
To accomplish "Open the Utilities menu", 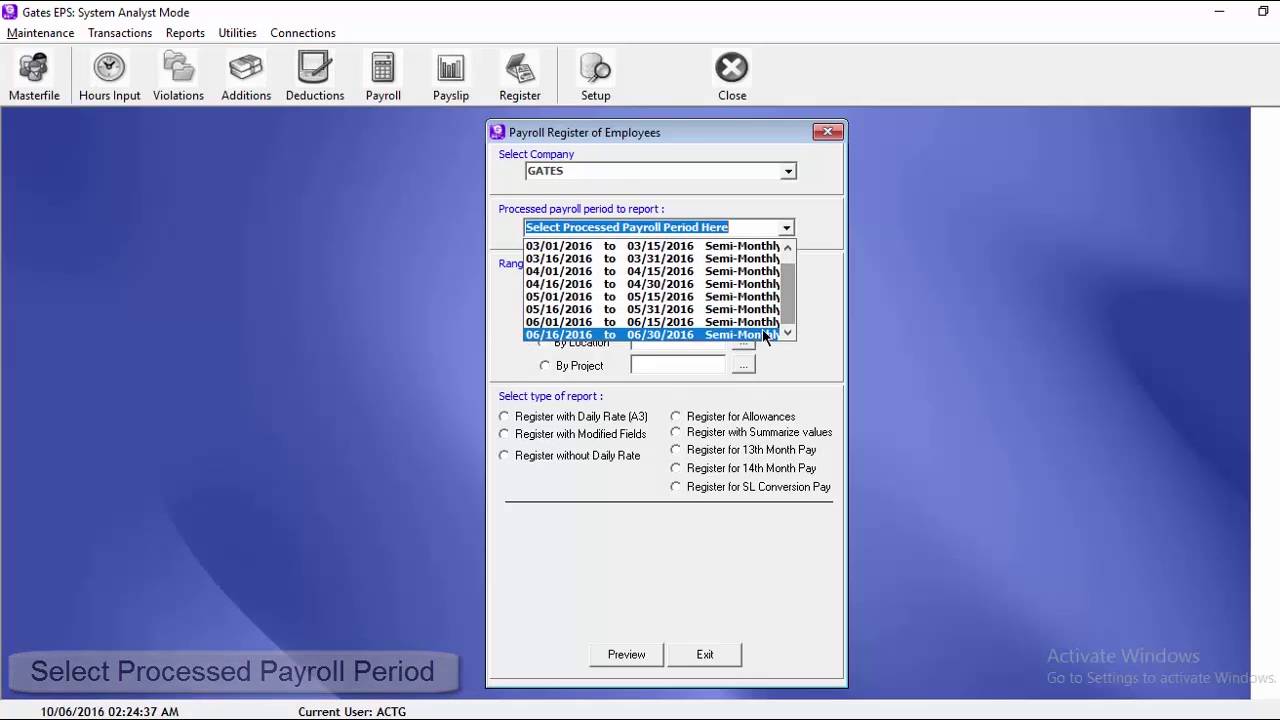I will point(237,33).
